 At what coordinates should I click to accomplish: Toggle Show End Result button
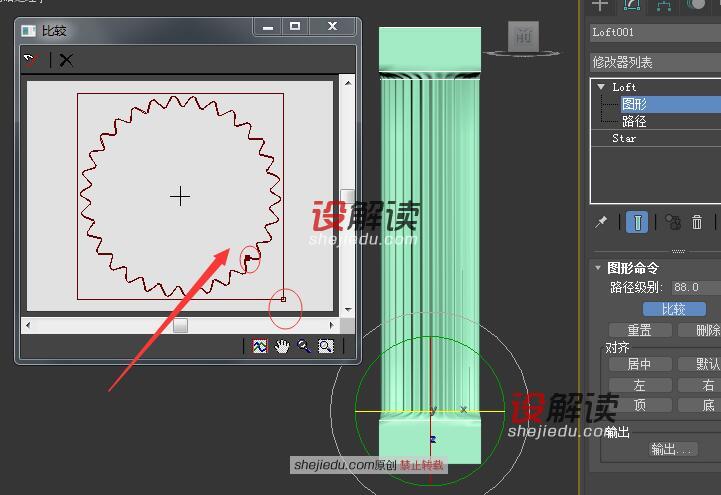point(636,223)
